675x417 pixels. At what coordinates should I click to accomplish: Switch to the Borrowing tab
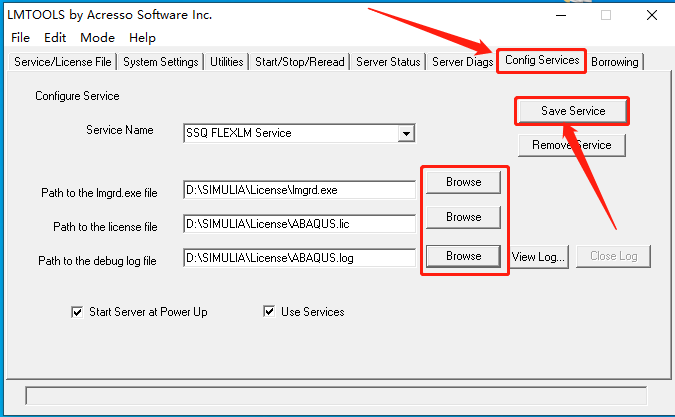click(615, 62)
